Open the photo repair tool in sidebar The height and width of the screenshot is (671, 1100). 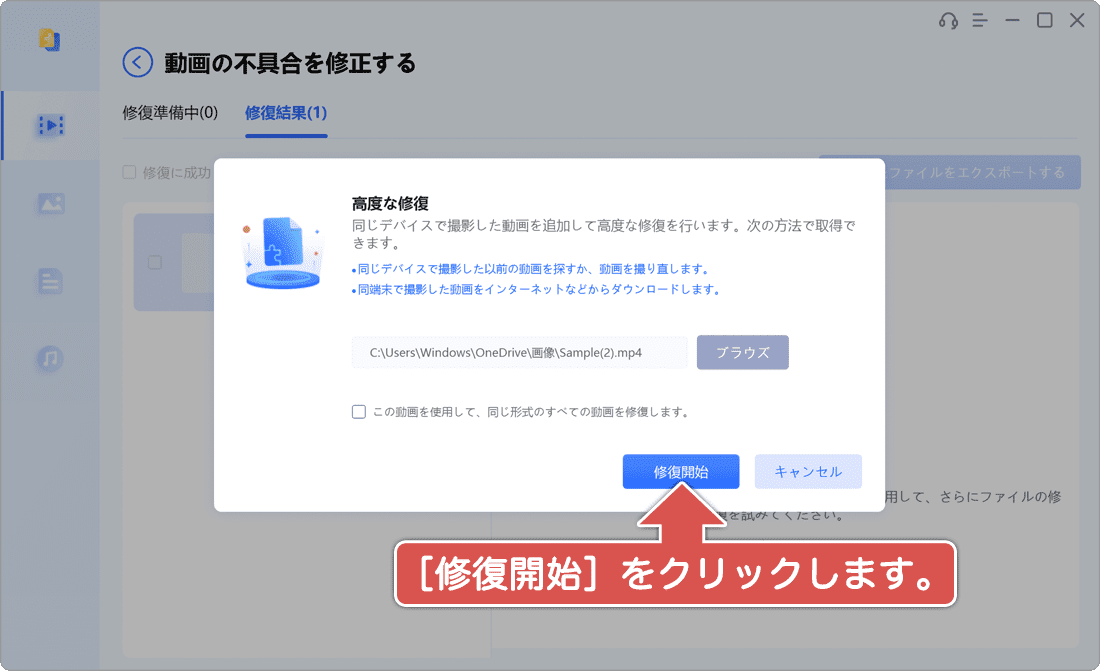[50, 203]
